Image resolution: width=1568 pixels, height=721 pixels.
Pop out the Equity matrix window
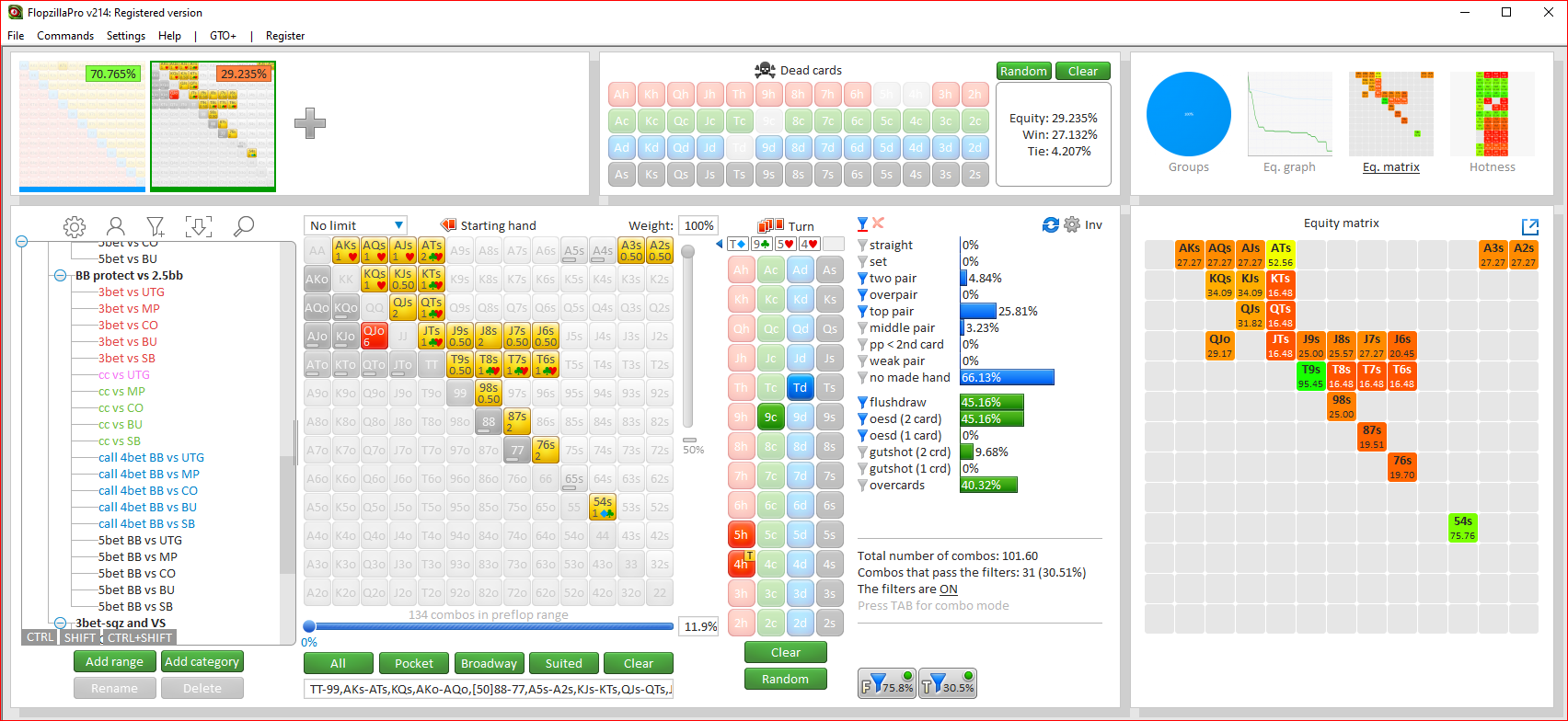(1530, 227)
